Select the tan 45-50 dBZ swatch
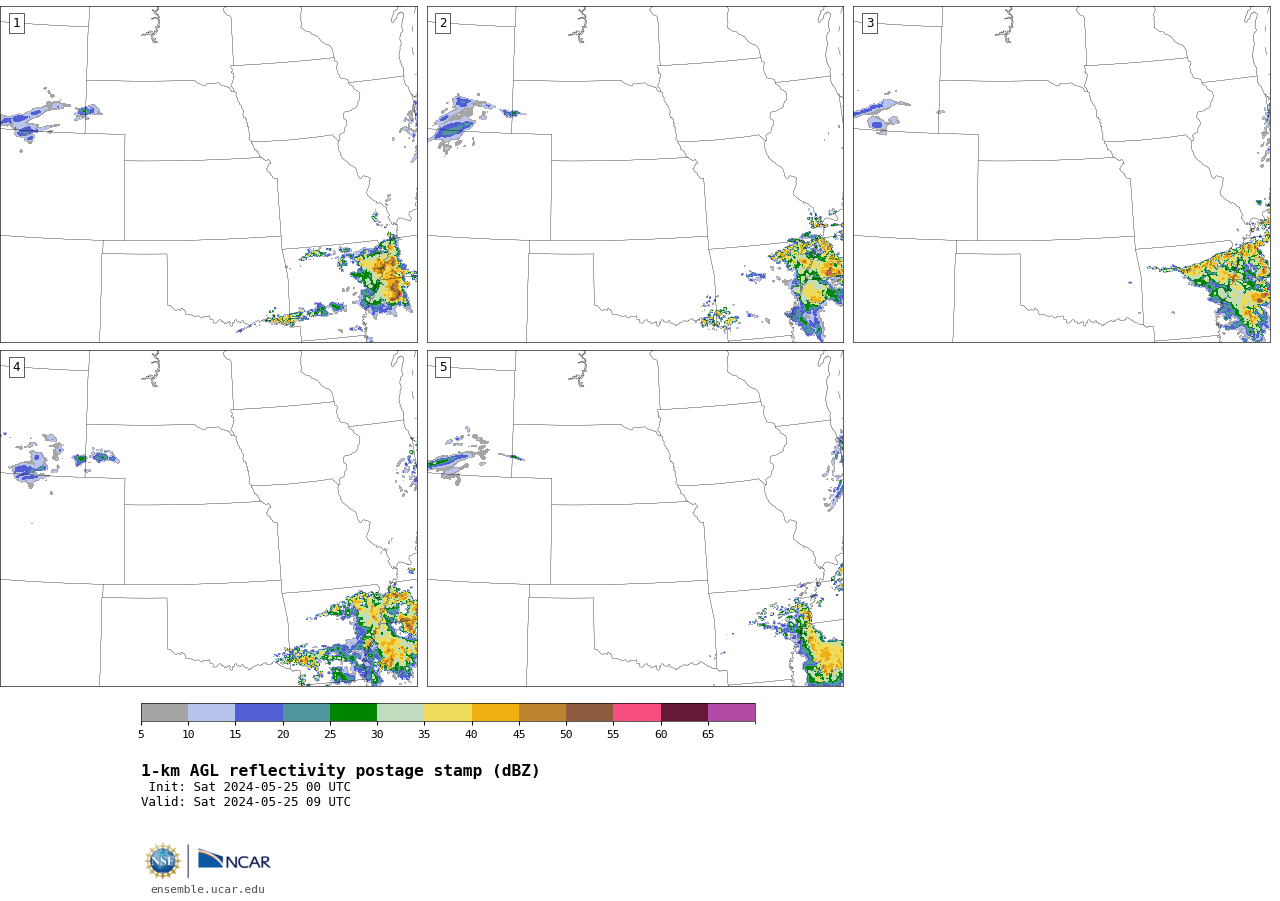 pos(542,712)
